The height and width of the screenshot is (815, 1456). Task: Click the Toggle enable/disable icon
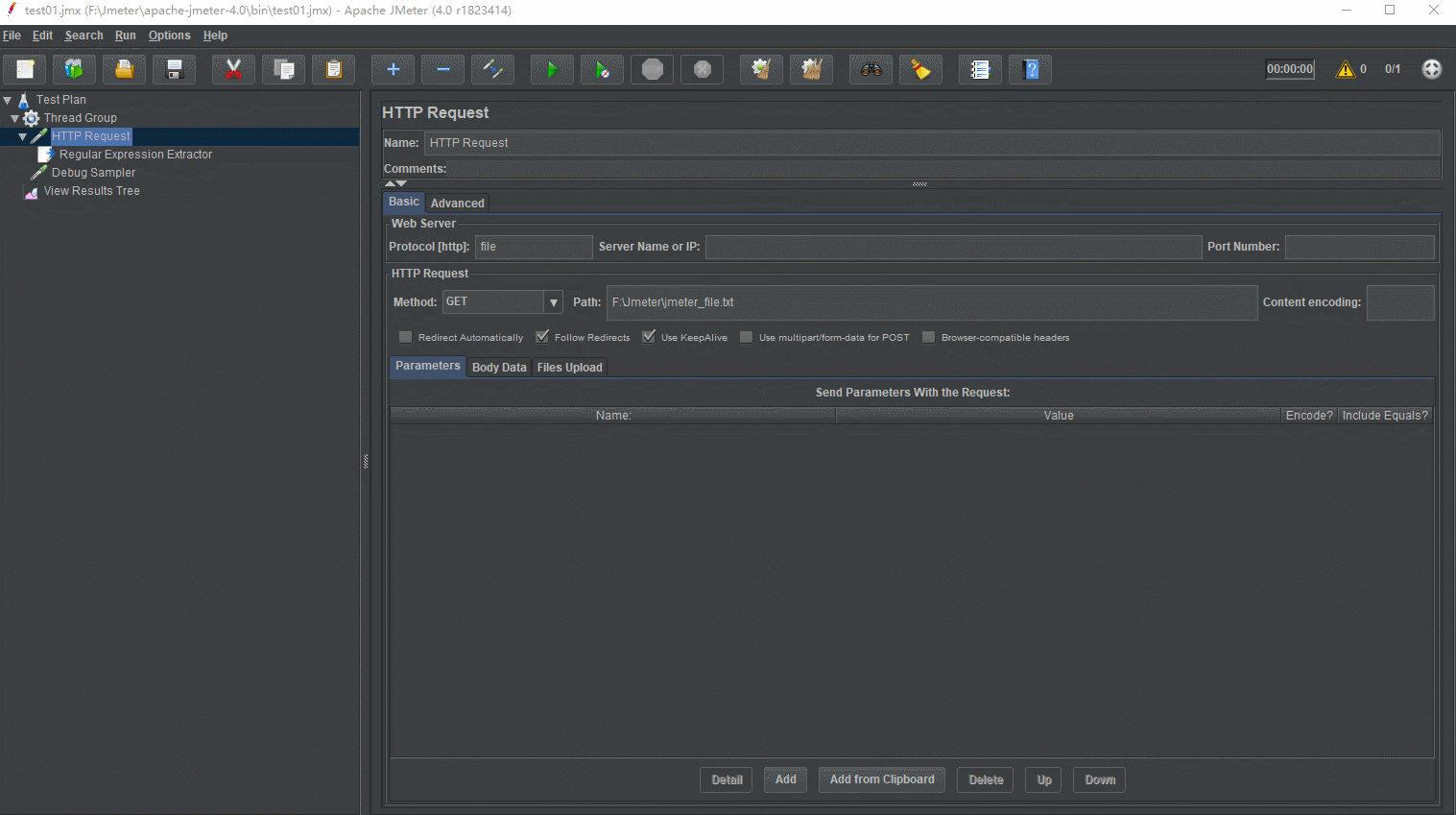coord(492,69)
